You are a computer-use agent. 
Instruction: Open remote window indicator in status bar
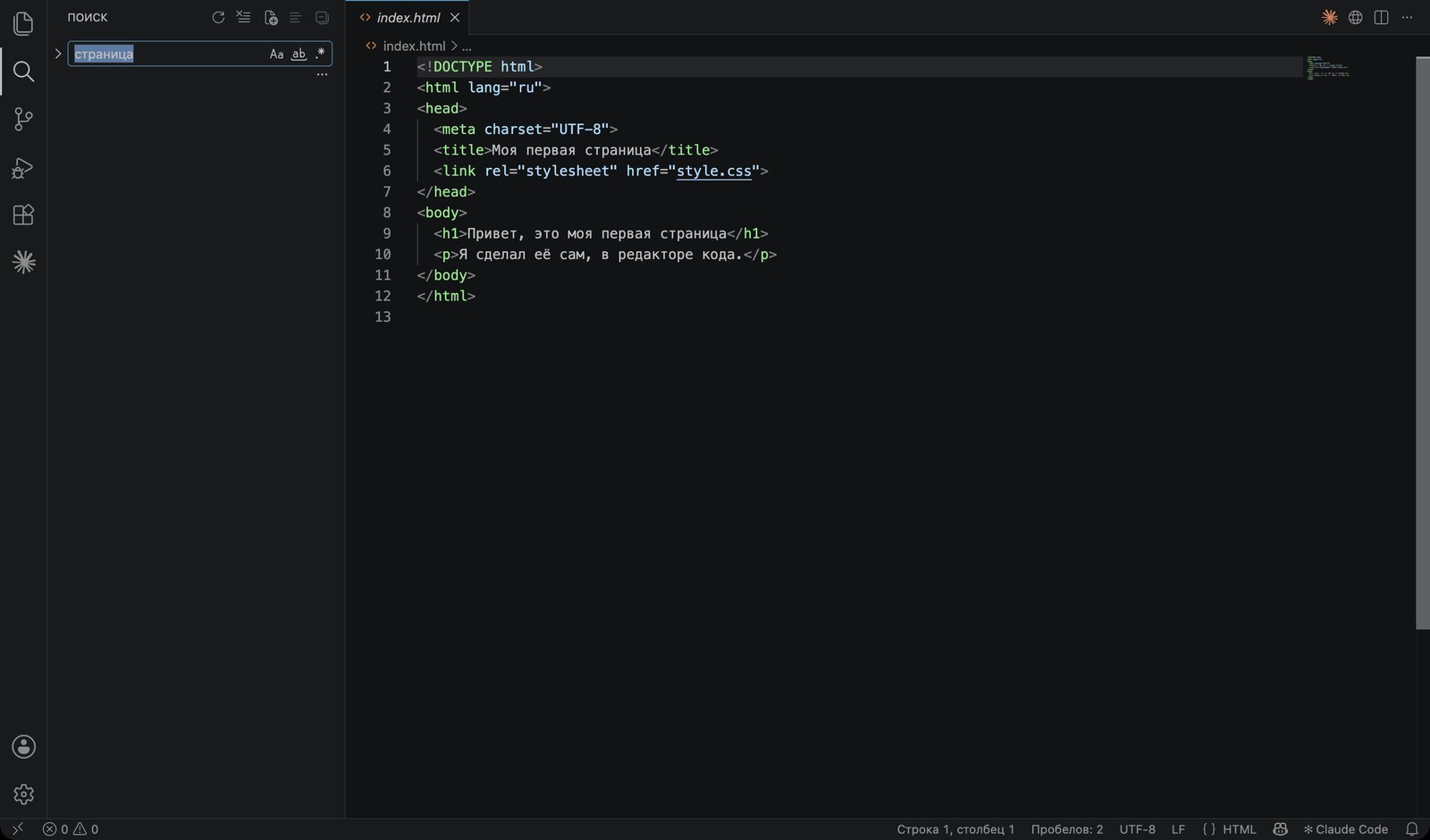[18, 829]
